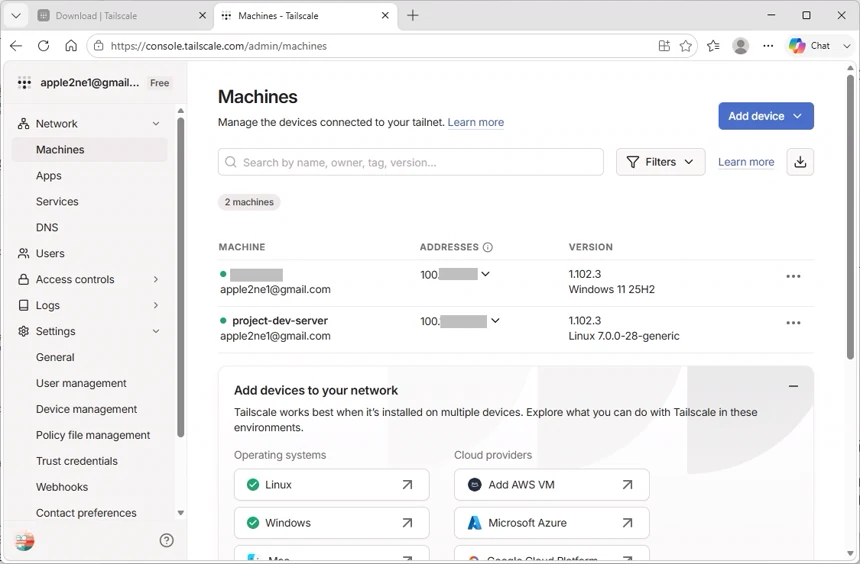Screen dimensions: 860x564
Task: Click the search by name input field
Action: click(411, 162)
